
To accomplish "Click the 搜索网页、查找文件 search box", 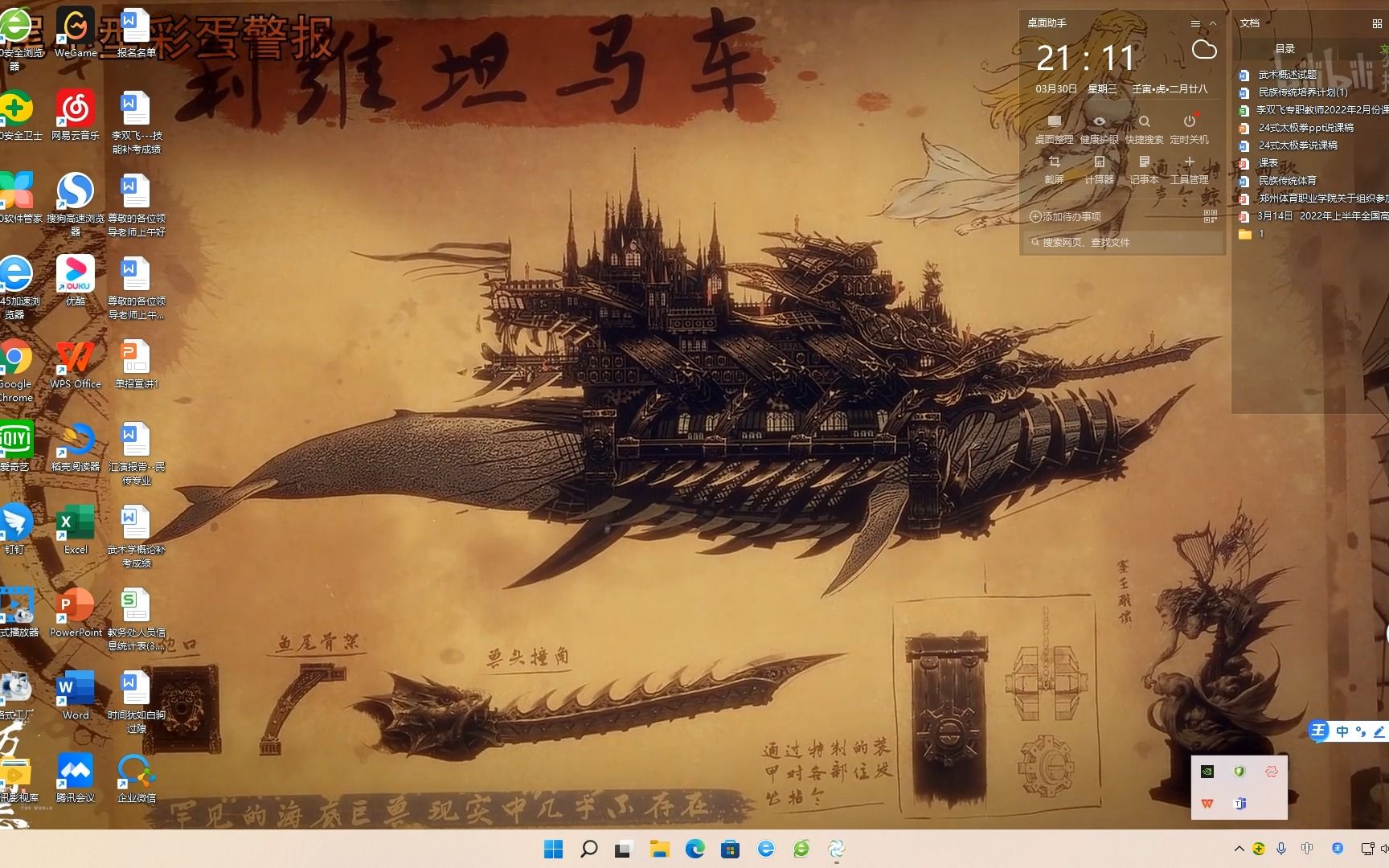I will (x=1122, y=242).
